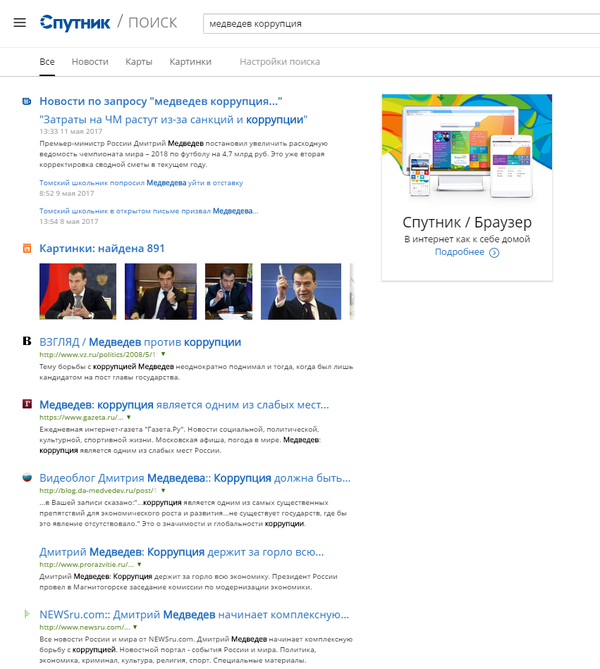Switch to the Новости tab
Screen dimensions: 600x669
pos(90,62)
